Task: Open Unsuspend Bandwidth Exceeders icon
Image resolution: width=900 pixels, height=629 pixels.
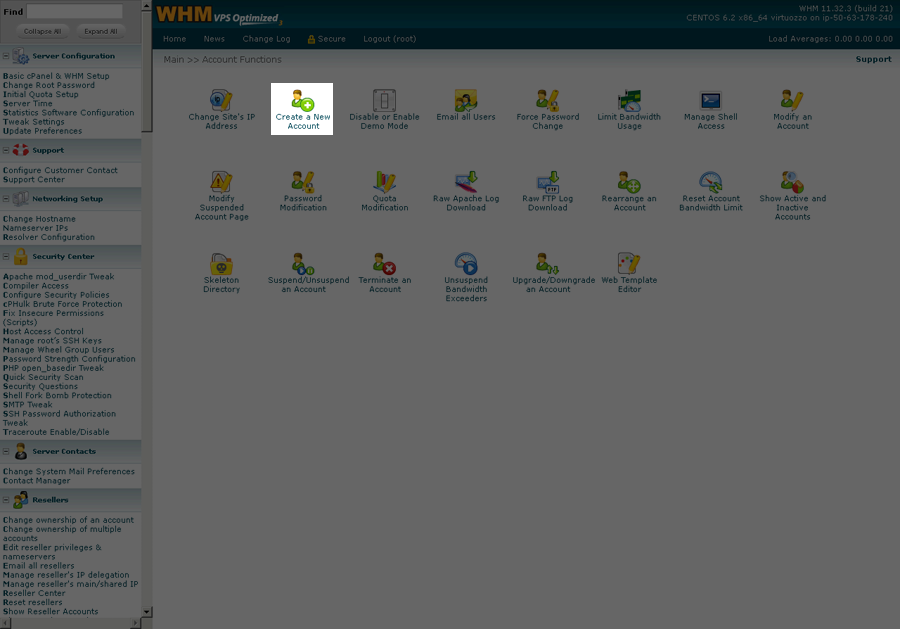Action: pos(465,263)
